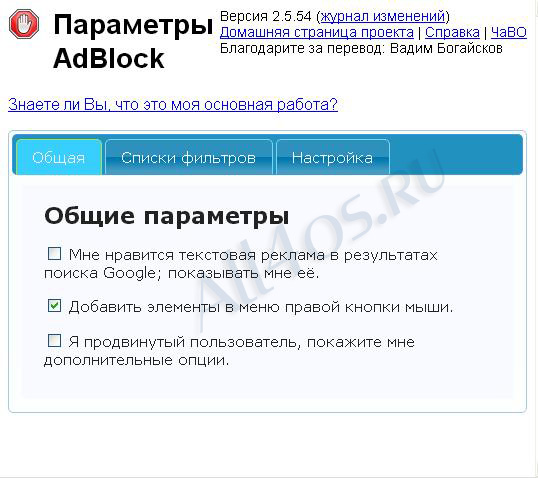Click label 'Мне нравится текстовая реклама в результатах'

[x=253, y=255]
